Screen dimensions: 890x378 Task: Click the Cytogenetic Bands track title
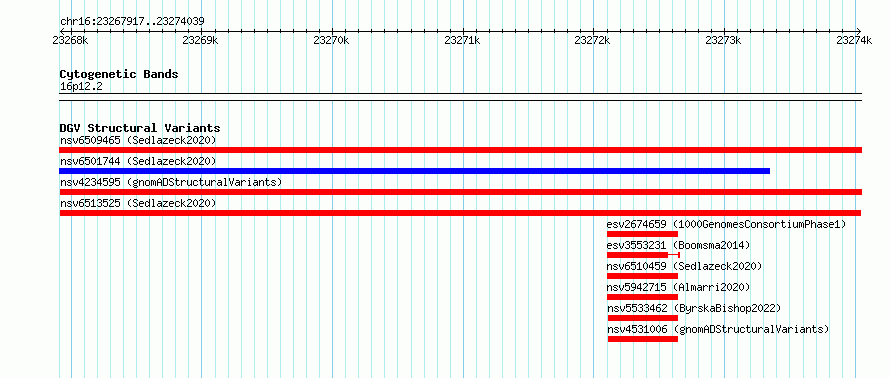119,74
